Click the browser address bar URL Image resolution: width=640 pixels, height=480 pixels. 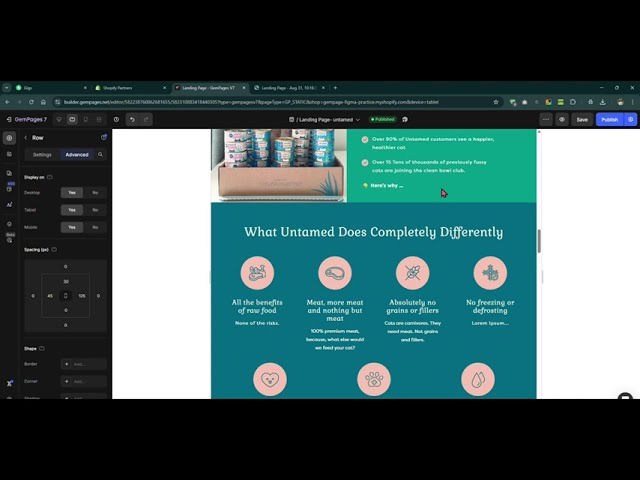coord(251,102)
